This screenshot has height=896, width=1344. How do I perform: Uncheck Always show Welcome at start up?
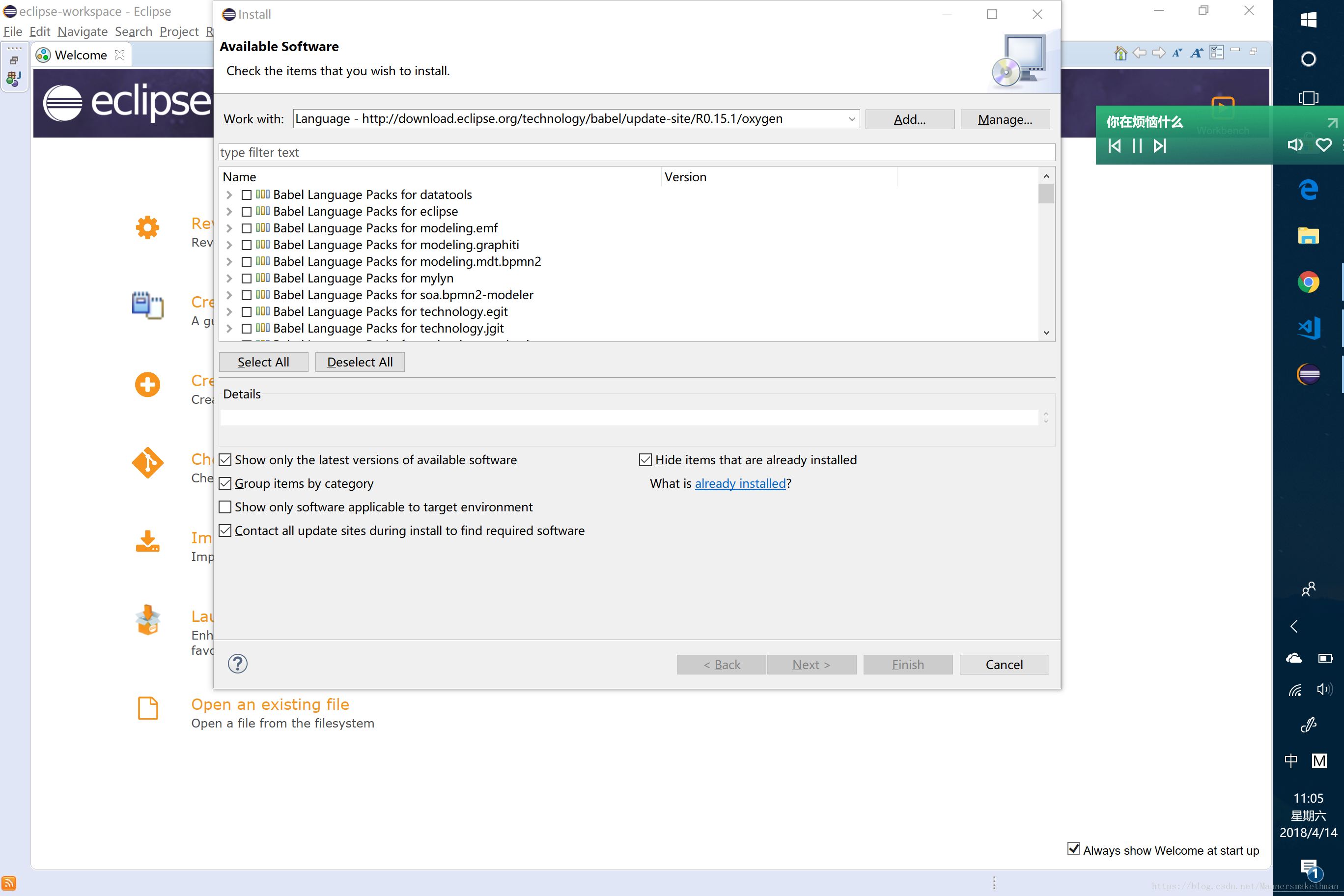point(1074,848)
